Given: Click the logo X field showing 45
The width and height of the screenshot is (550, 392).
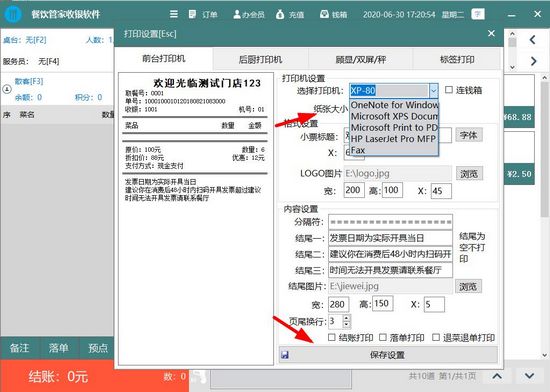Looking at the screenshot, I should click(x=441, y=191).
